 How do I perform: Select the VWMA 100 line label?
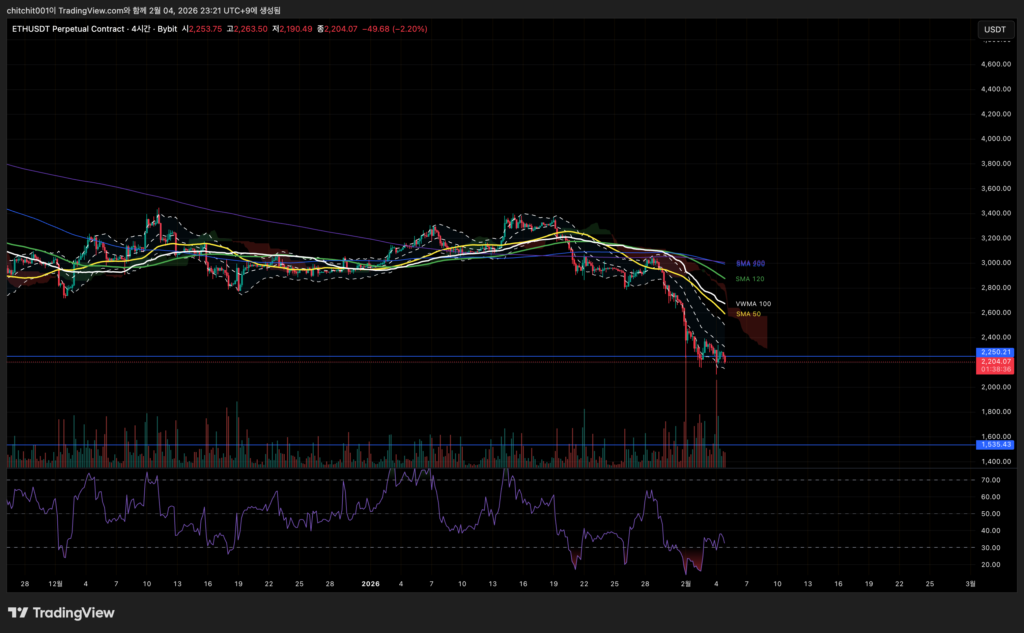click(753, 303)
